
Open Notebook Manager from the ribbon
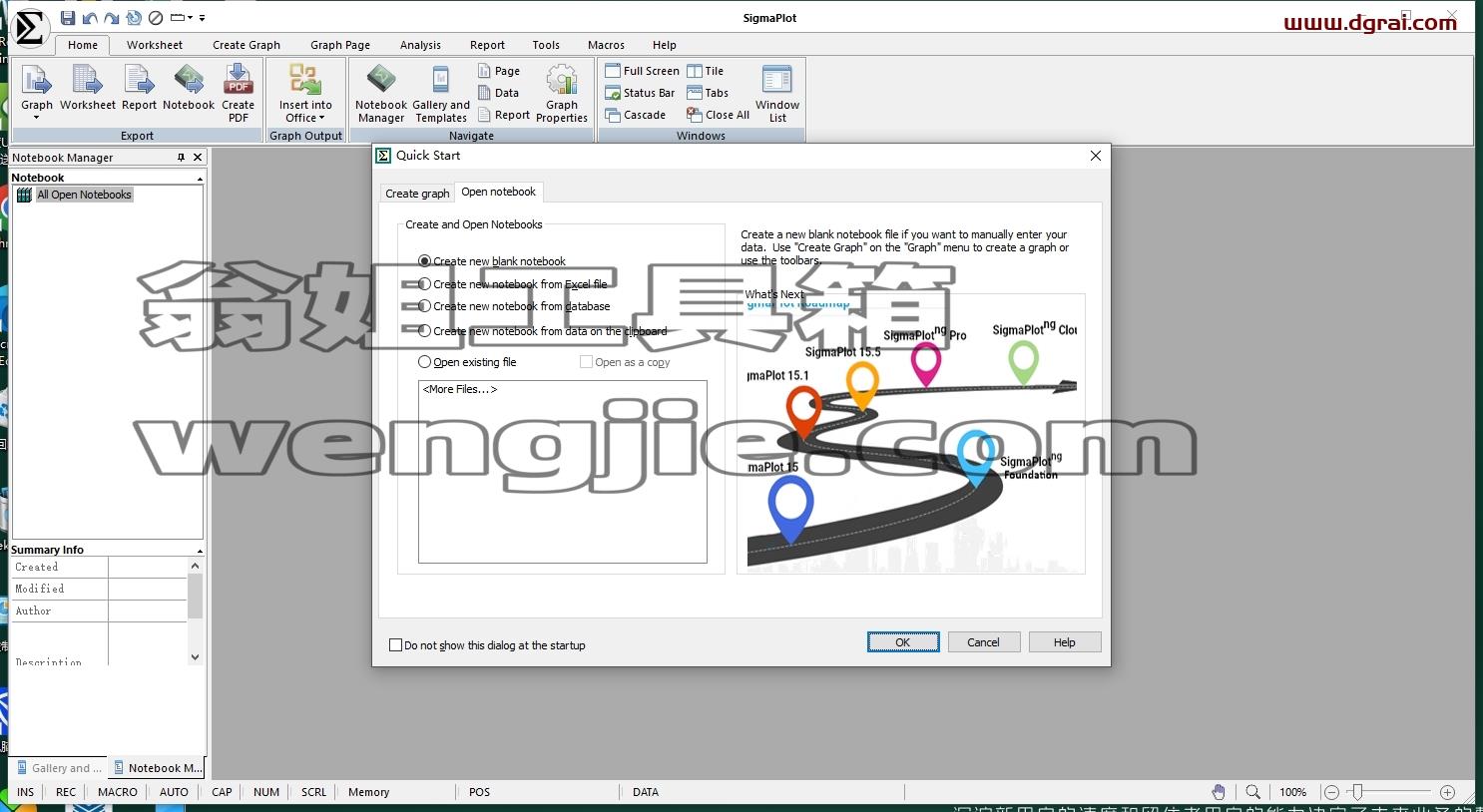pos(381,93)
